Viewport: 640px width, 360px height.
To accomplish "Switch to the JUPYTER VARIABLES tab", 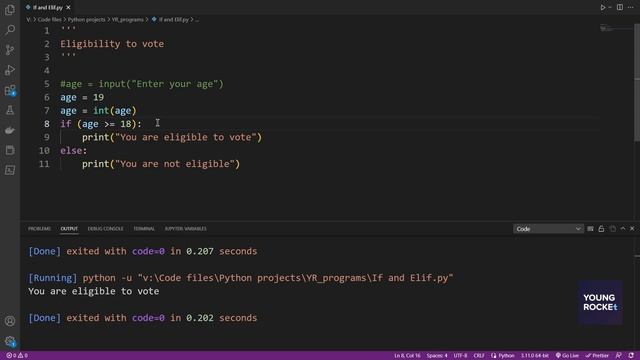I will 185,229.
